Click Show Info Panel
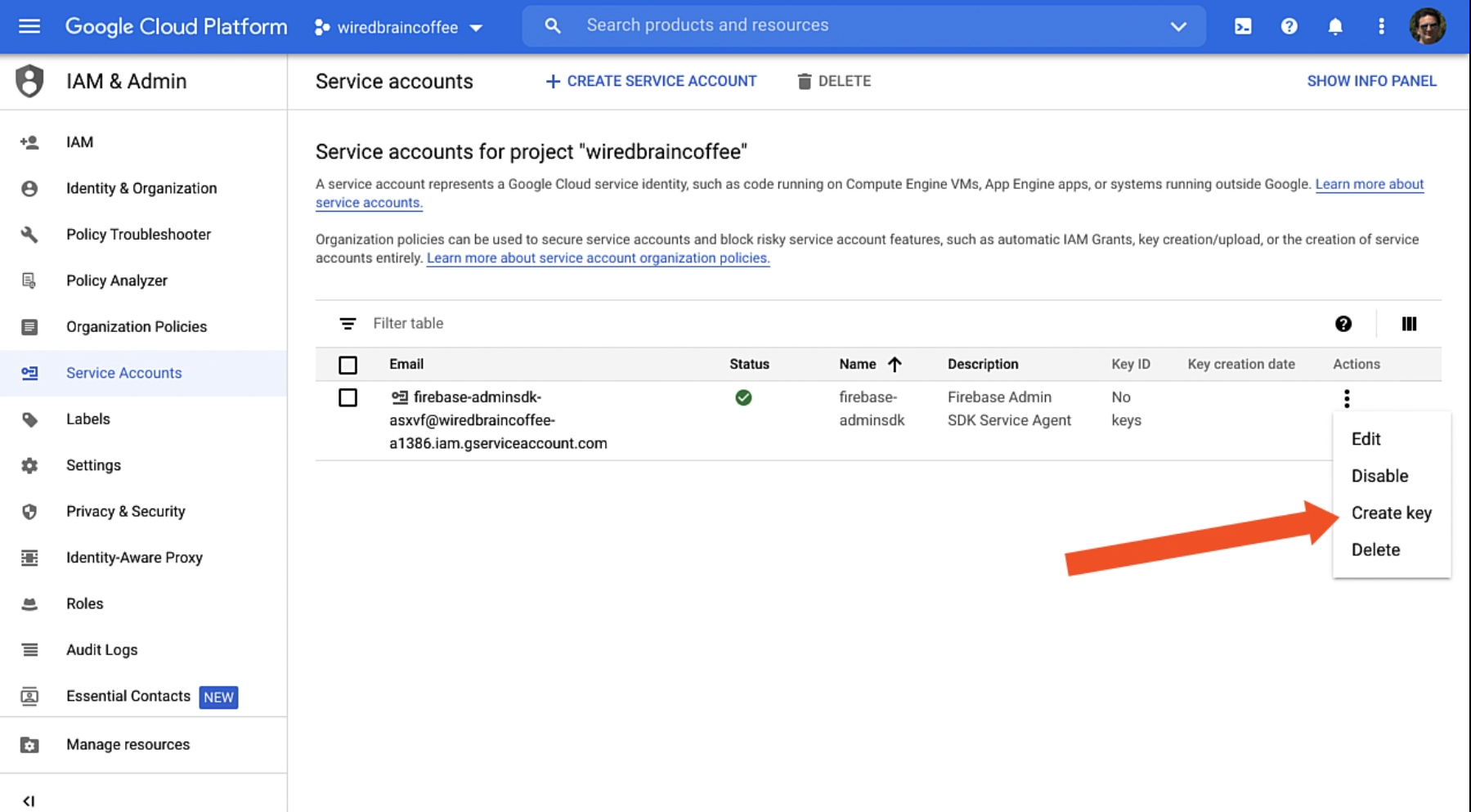Image resolution: width=1471 pixels, height=812 pixels. (x=1371, y=81)
